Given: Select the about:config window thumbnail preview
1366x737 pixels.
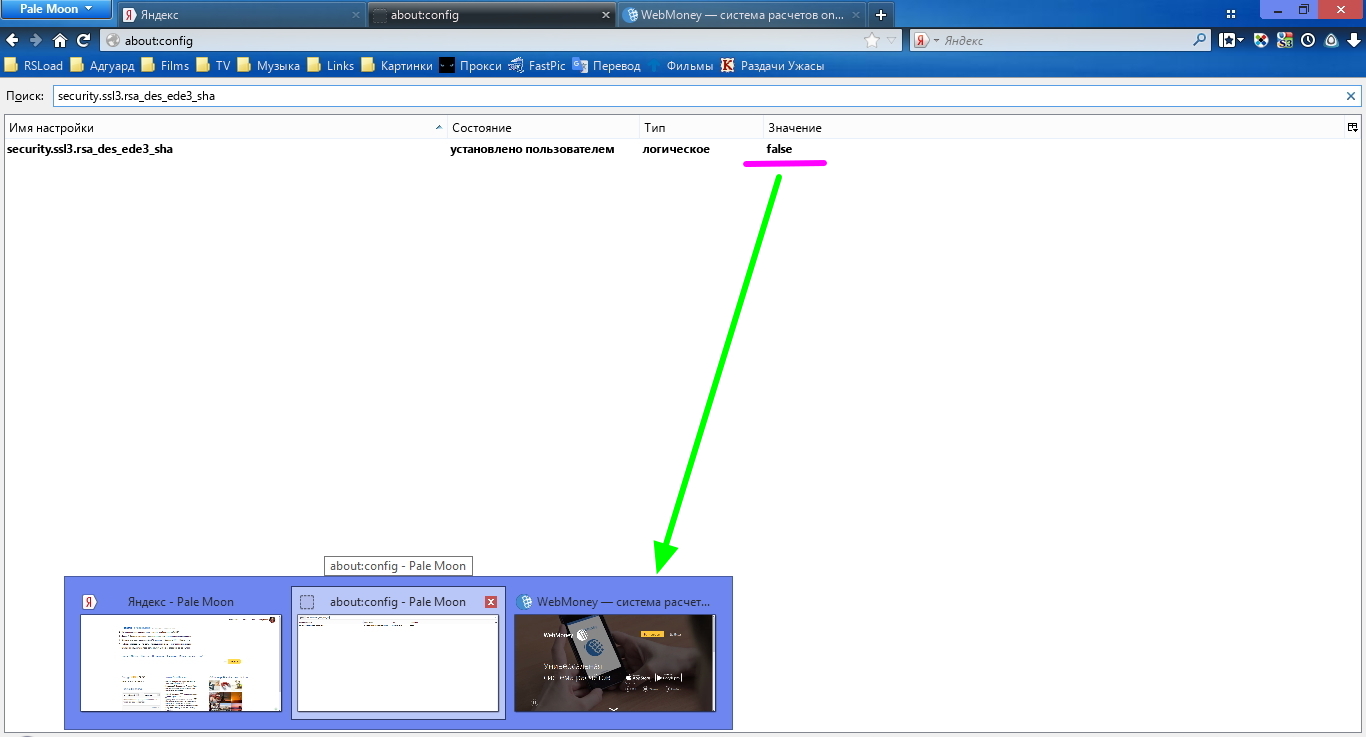Looking at the screenshot, I should pos(398,653).
